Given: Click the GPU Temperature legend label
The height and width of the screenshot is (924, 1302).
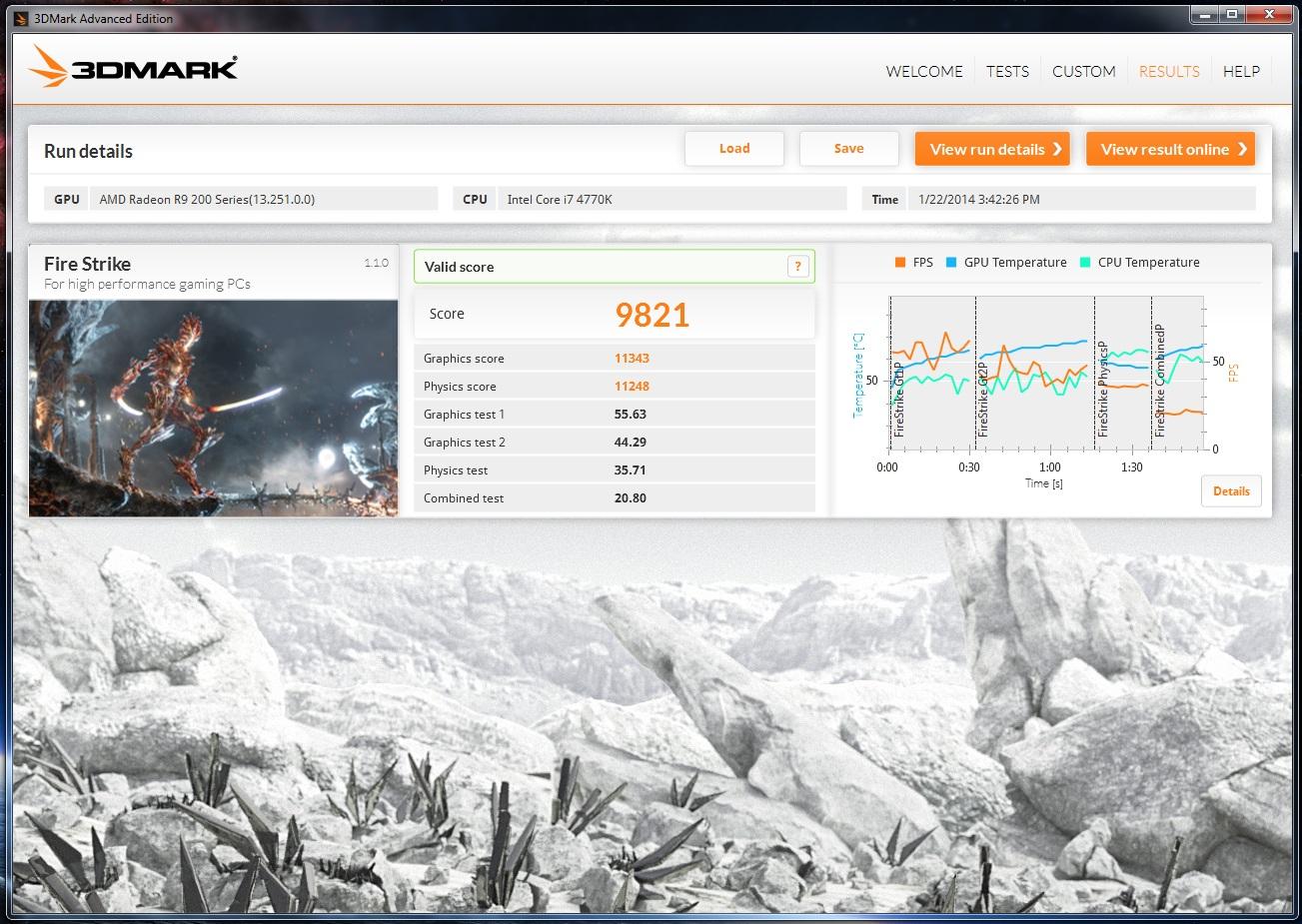Looking at the screenshot, I should [x=1015, y=263].
